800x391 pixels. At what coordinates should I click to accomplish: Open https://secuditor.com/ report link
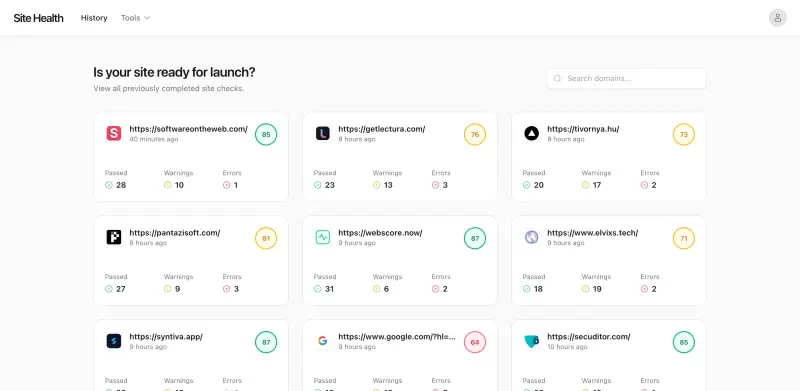(589, 336)
